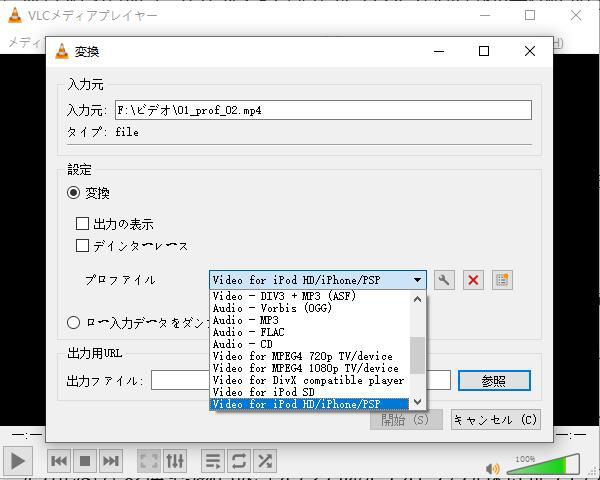Choose Video for MPEG4 720p TV/device

point(310,356)
